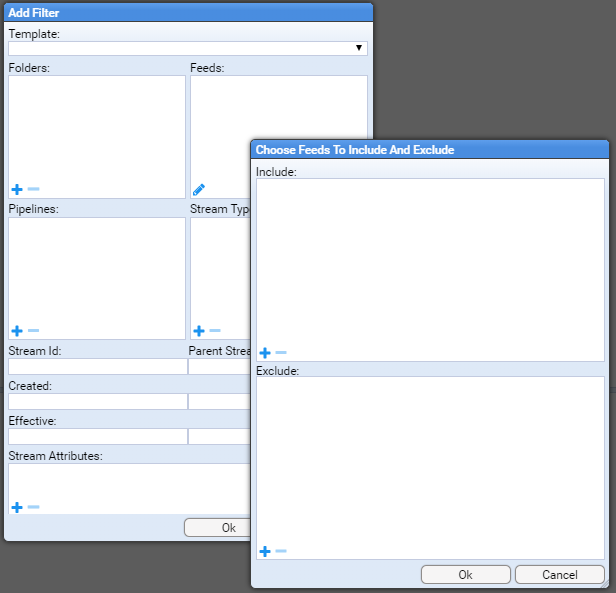
Task: Add a feed to the Exclude list
Action: click(x=265, y=551)
